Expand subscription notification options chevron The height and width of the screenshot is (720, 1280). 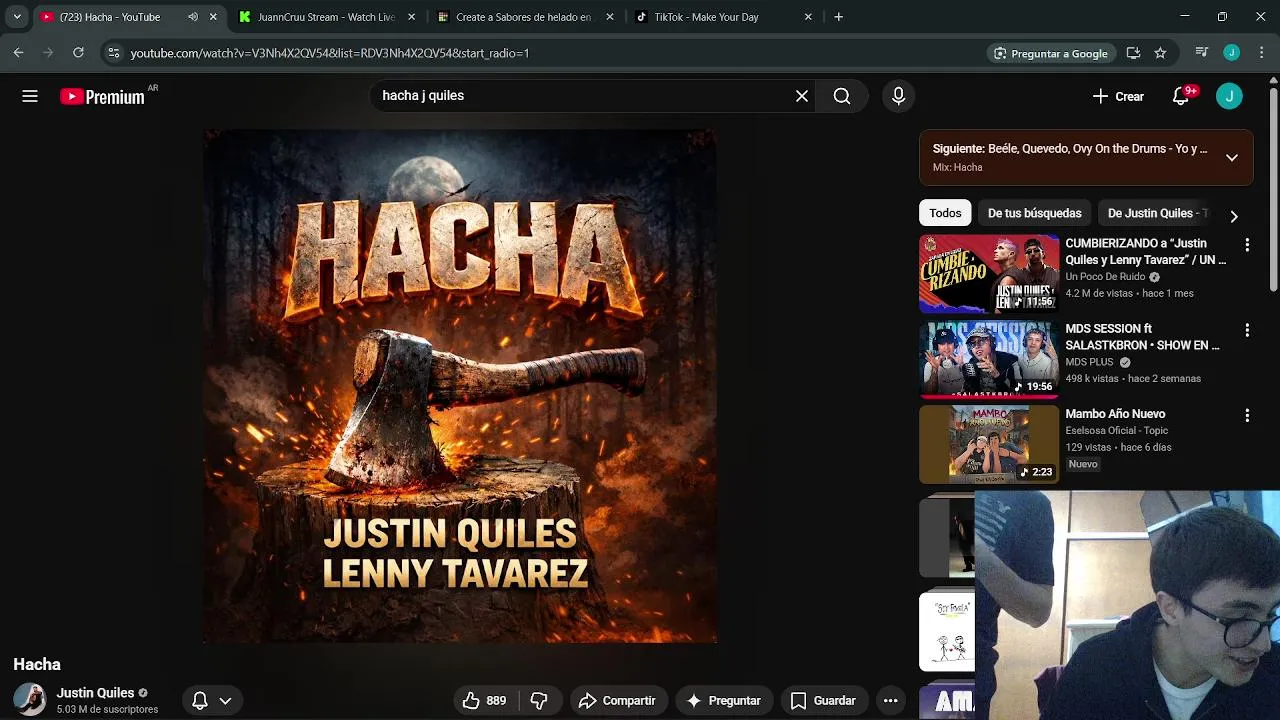(225, 701)
